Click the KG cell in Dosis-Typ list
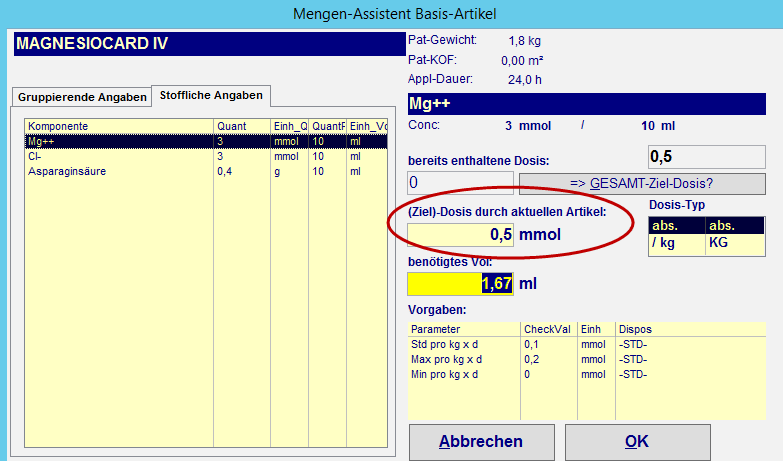Screen dimensions: 783x461 (735, 243)
